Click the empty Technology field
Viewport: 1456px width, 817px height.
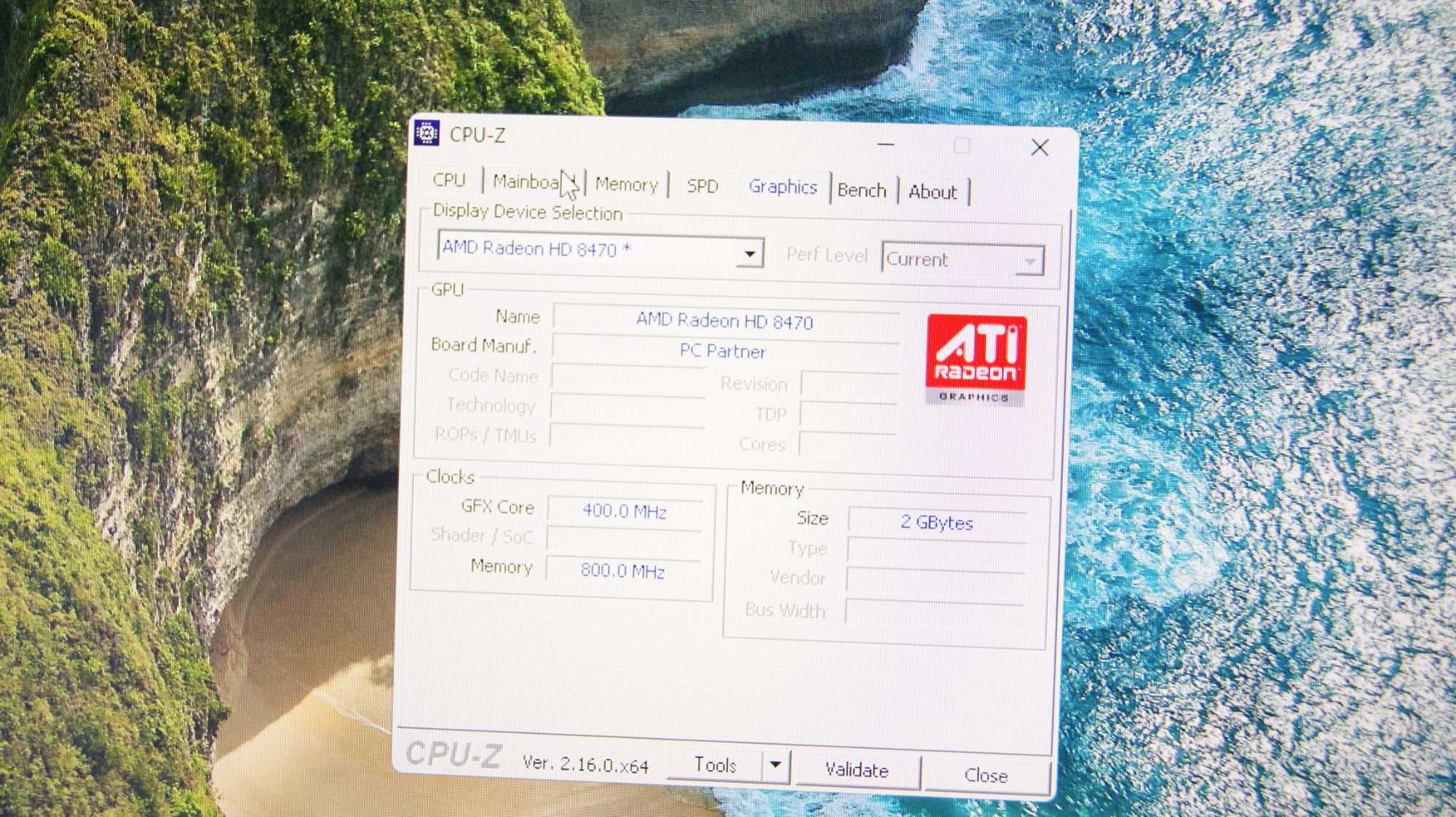(628, 408)
